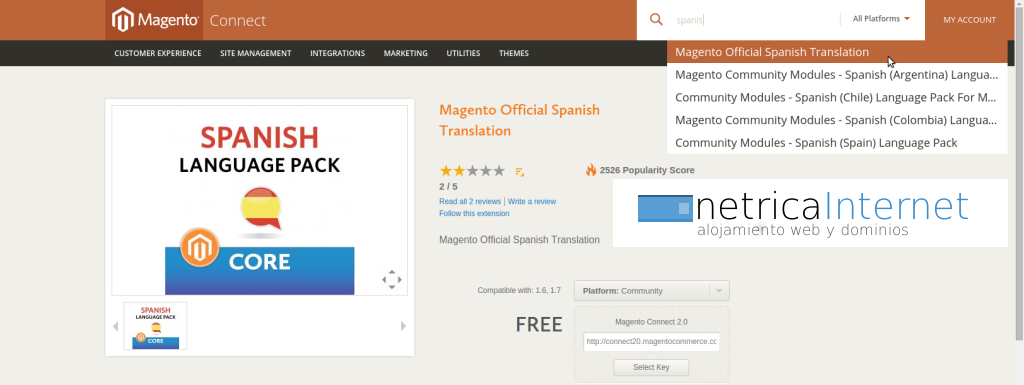Click the flame popularity icon
Screen dimensions: 1024x385
tap(591, 170)
